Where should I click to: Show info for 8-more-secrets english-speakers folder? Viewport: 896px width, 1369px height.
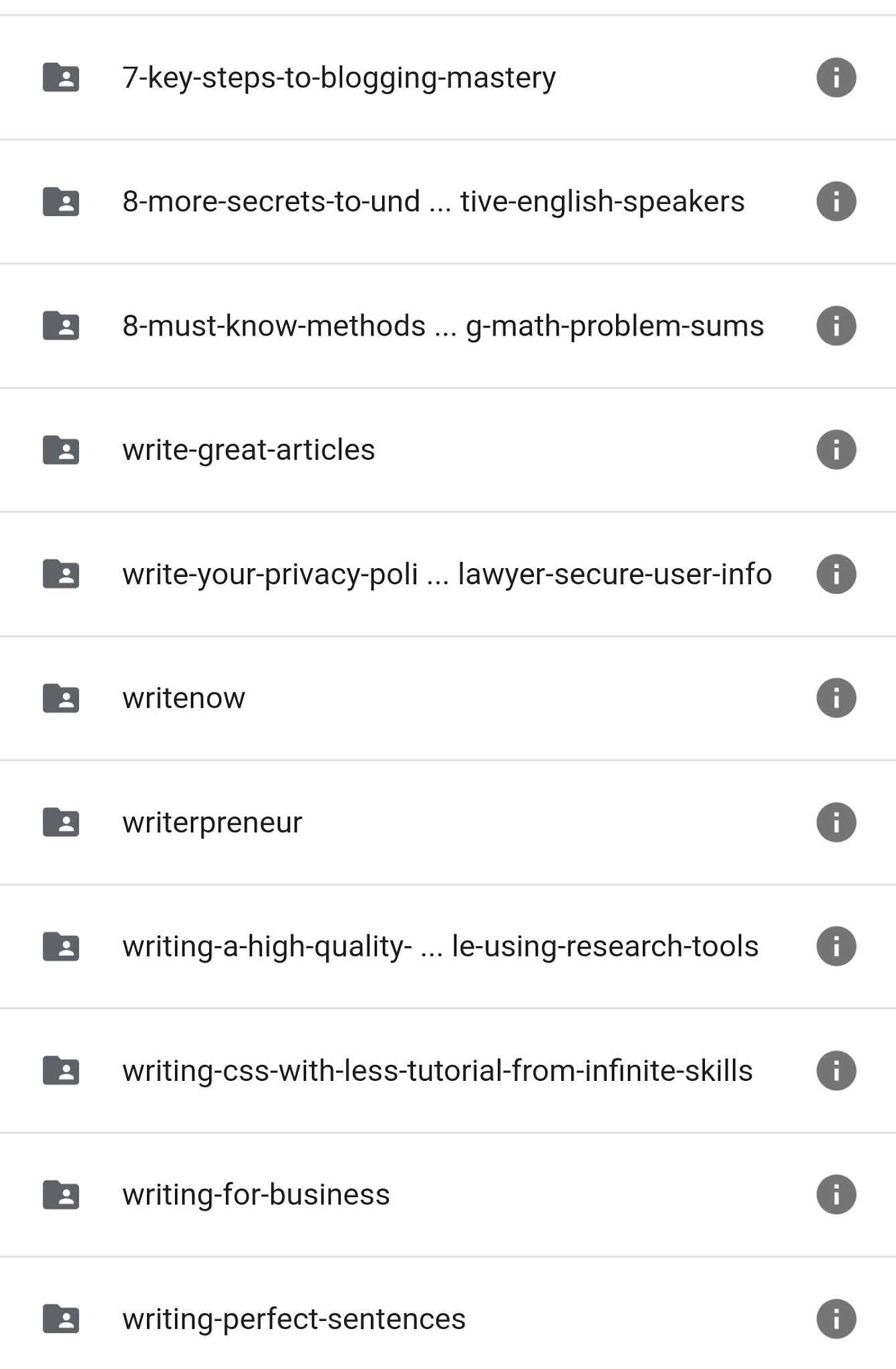pyautogui.click(x=836, y=201)
